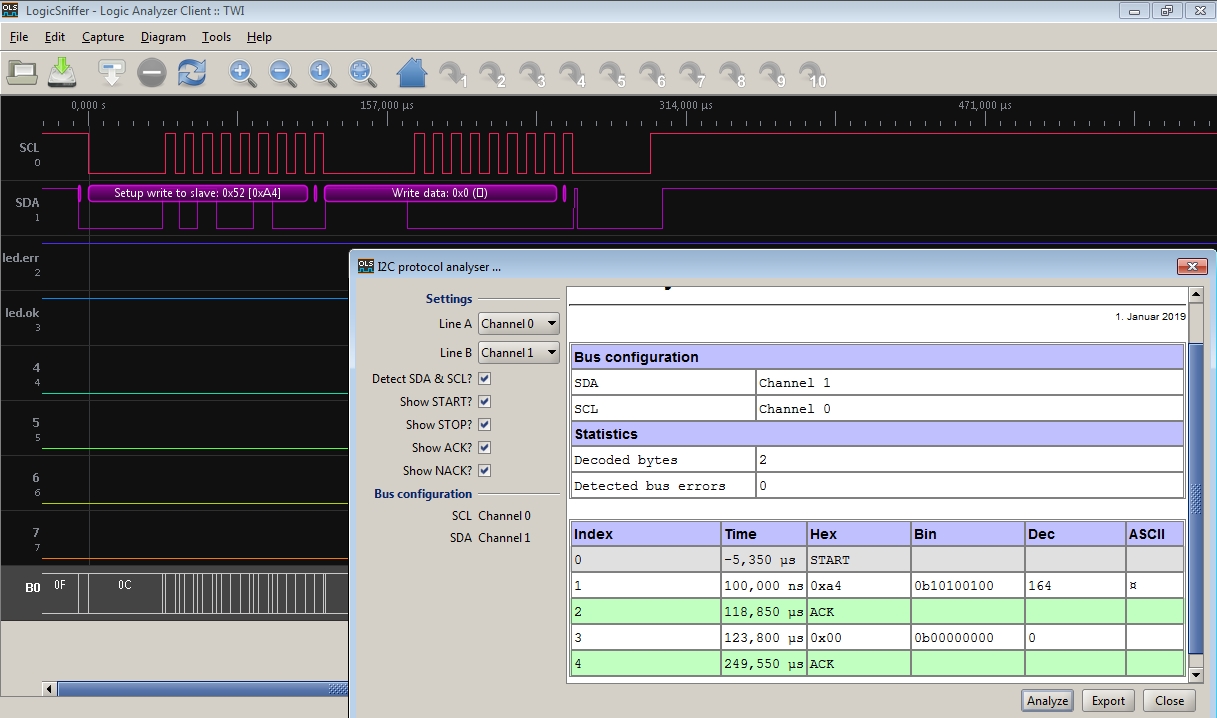Screen dimensions: 1217x718
Task: Open the Diagram menu
Action: (163, 37)
